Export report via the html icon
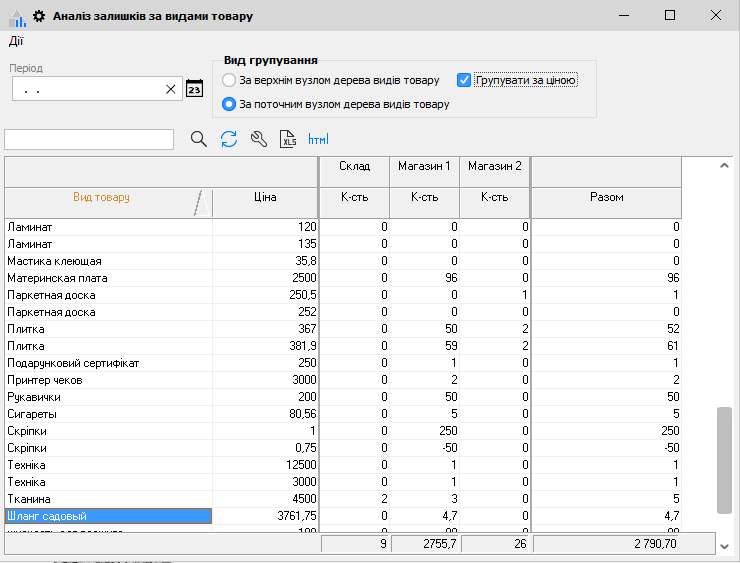The image size is (740, 563). (x=318, y=139)
